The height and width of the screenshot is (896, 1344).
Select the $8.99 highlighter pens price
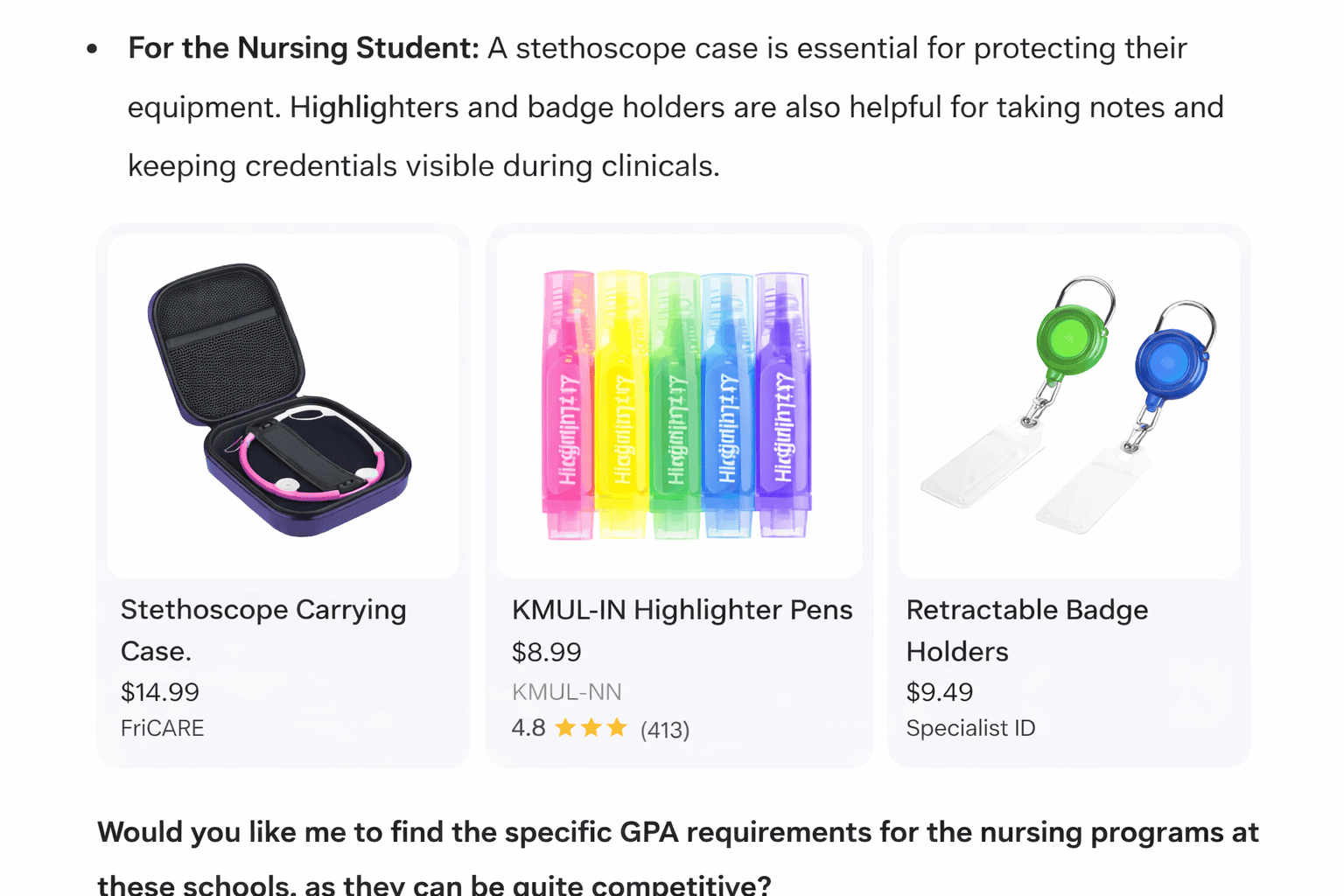coord(546,651)
